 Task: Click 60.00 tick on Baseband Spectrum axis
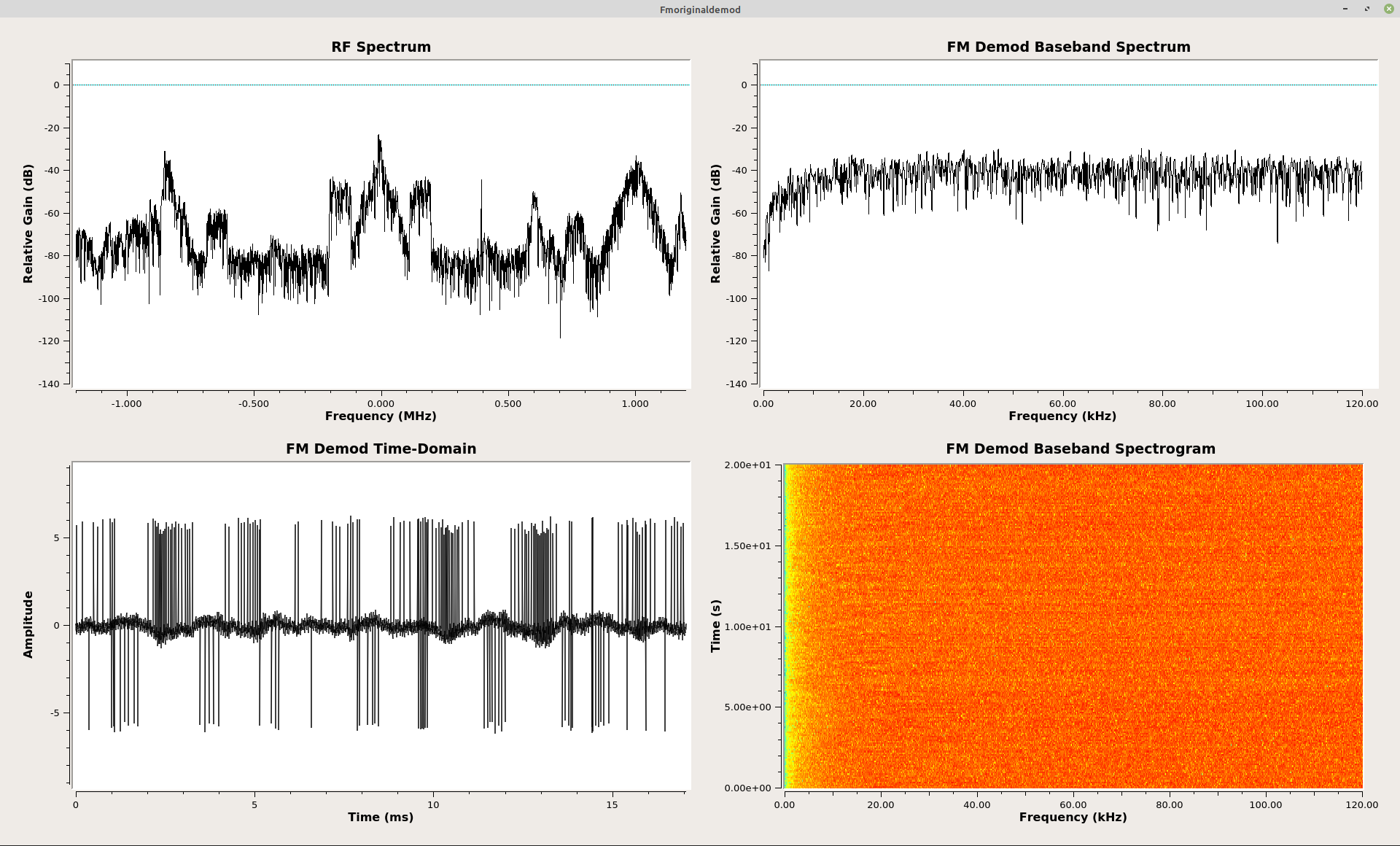pos(1062,403)
